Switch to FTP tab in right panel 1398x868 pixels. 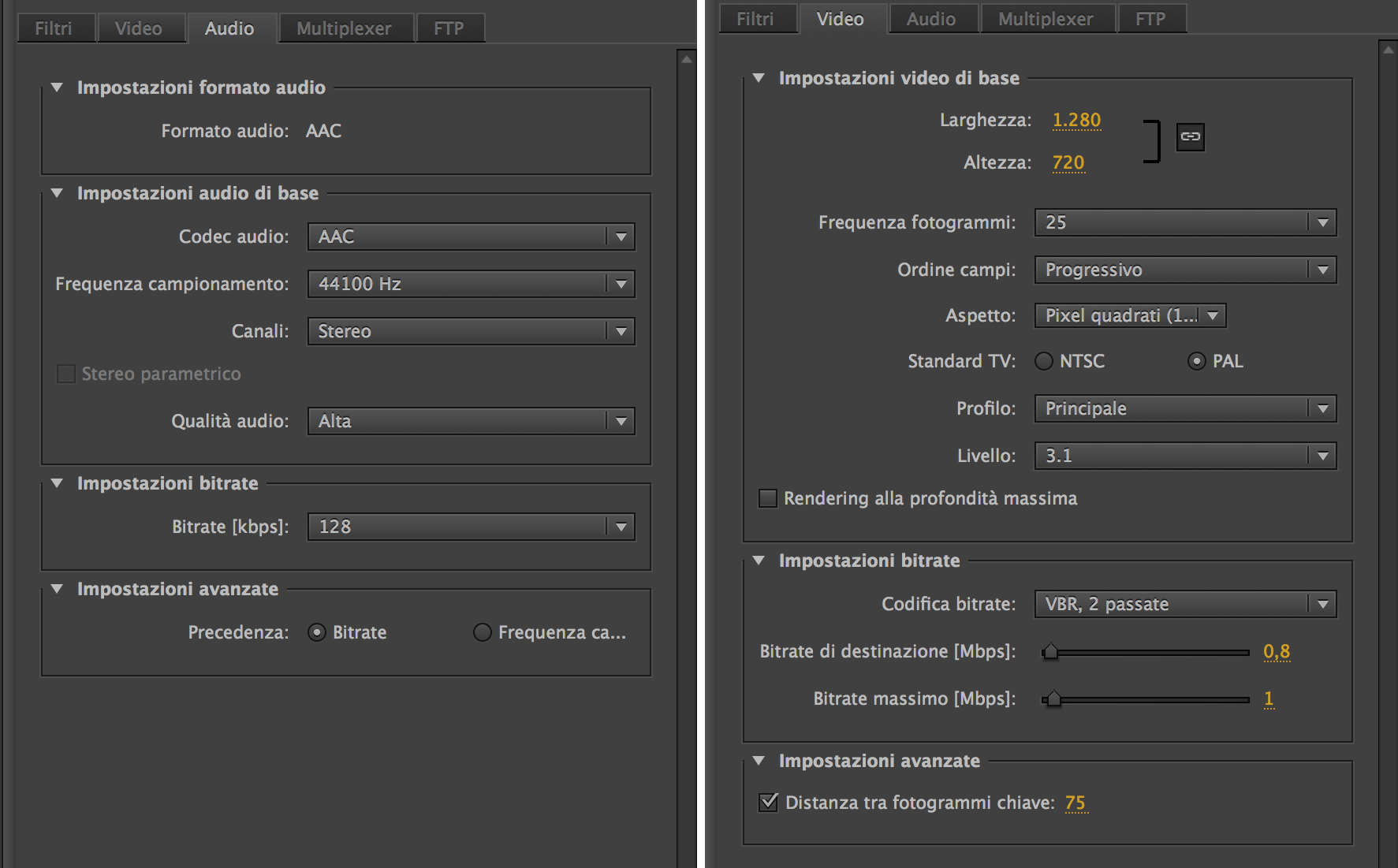(x=1150, y=19)
